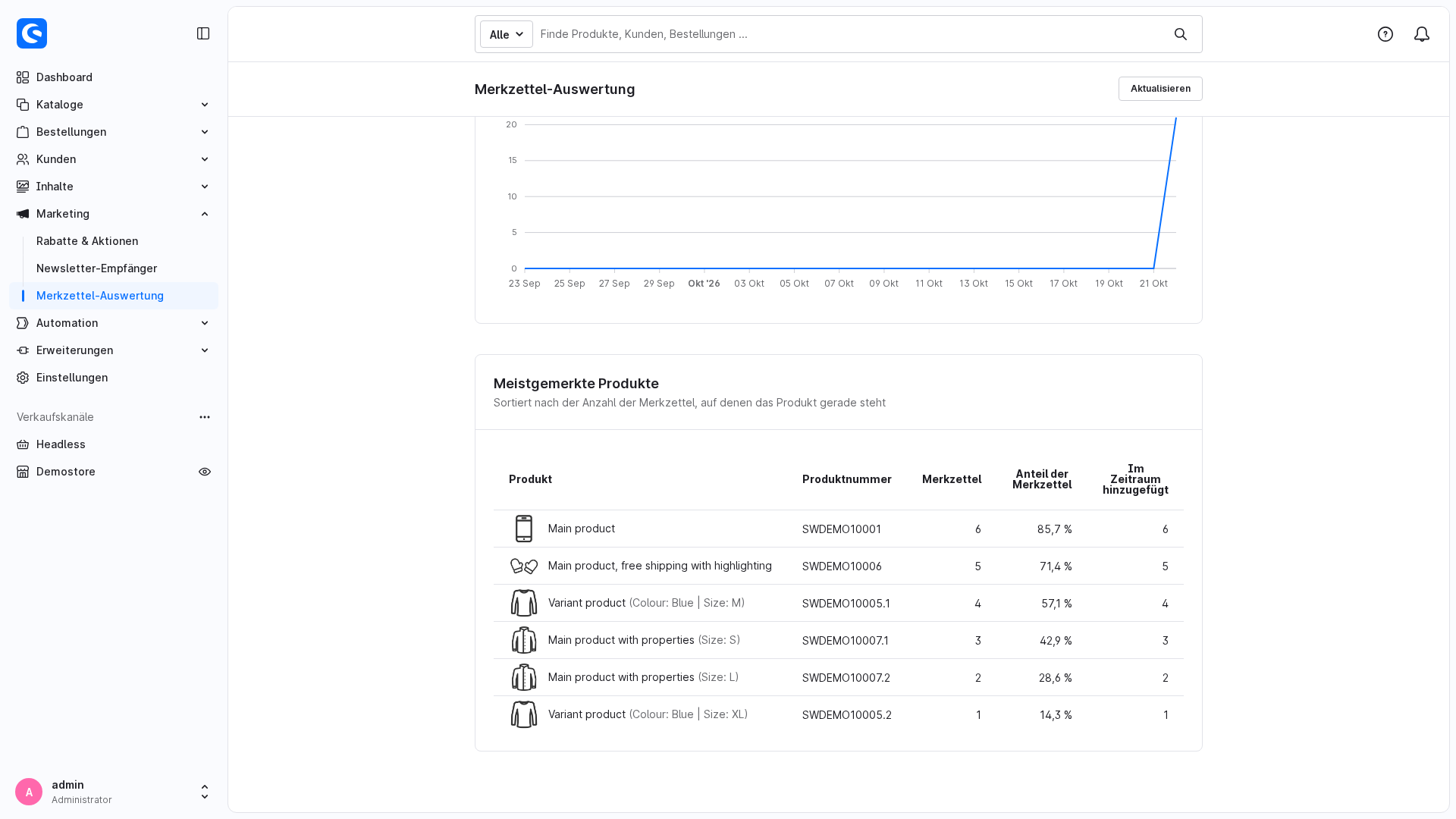
Task: Click the 21 Okt chart data point label
Action: pos(1153,284)
